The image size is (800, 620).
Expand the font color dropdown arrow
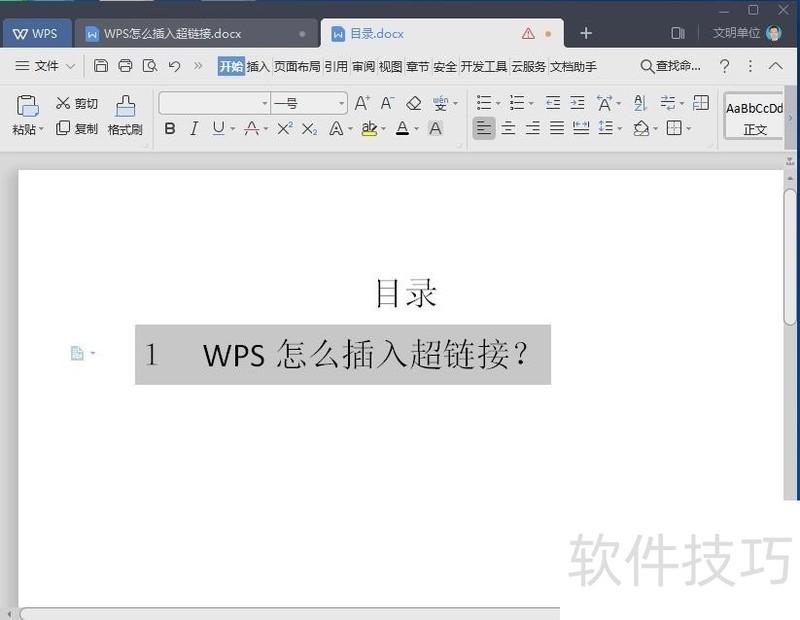coord(415,128)
